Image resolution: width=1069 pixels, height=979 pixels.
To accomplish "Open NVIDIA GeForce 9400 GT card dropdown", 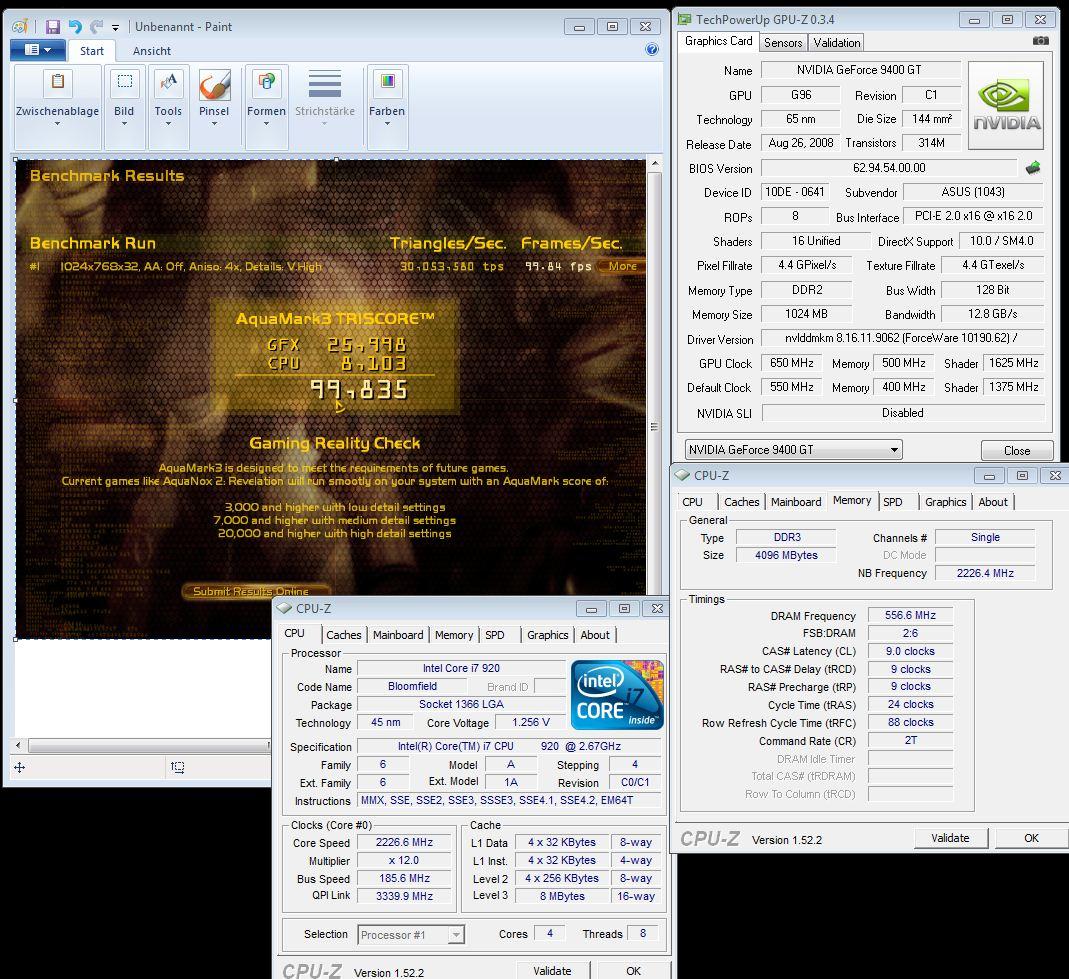I will point(794,450).
